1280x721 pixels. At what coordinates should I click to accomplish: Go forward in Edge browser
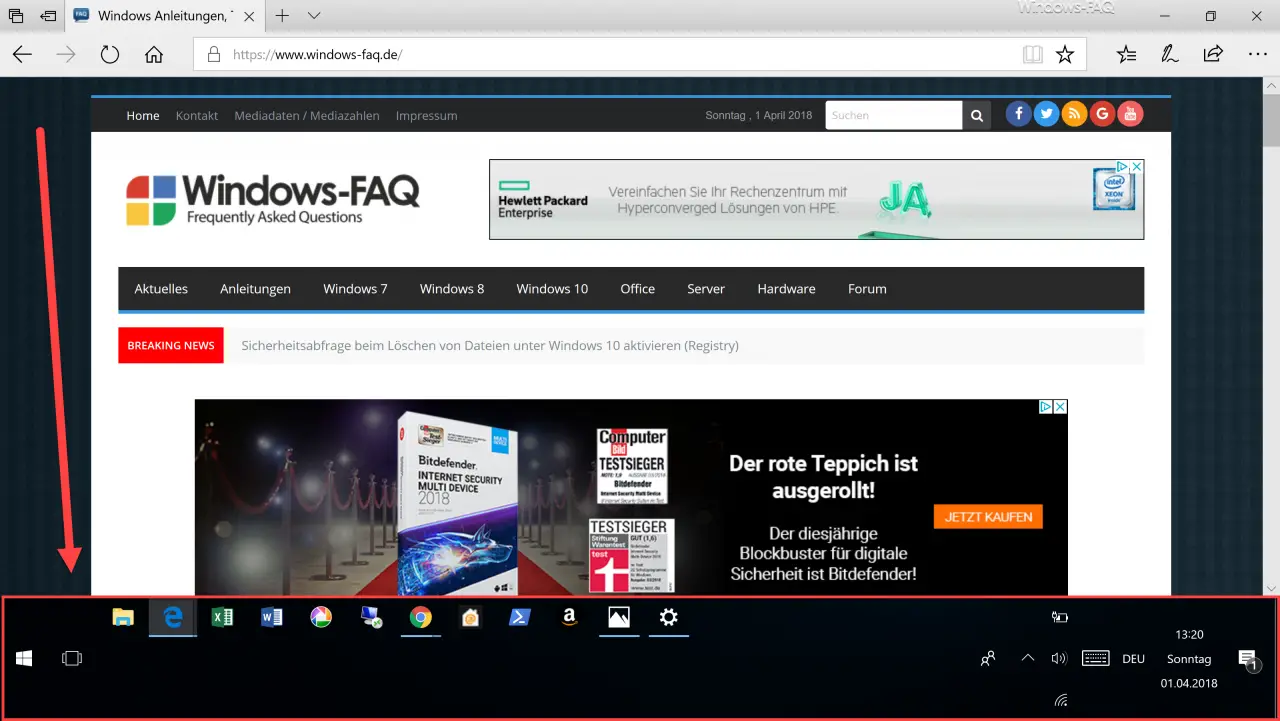pos(66,55)
